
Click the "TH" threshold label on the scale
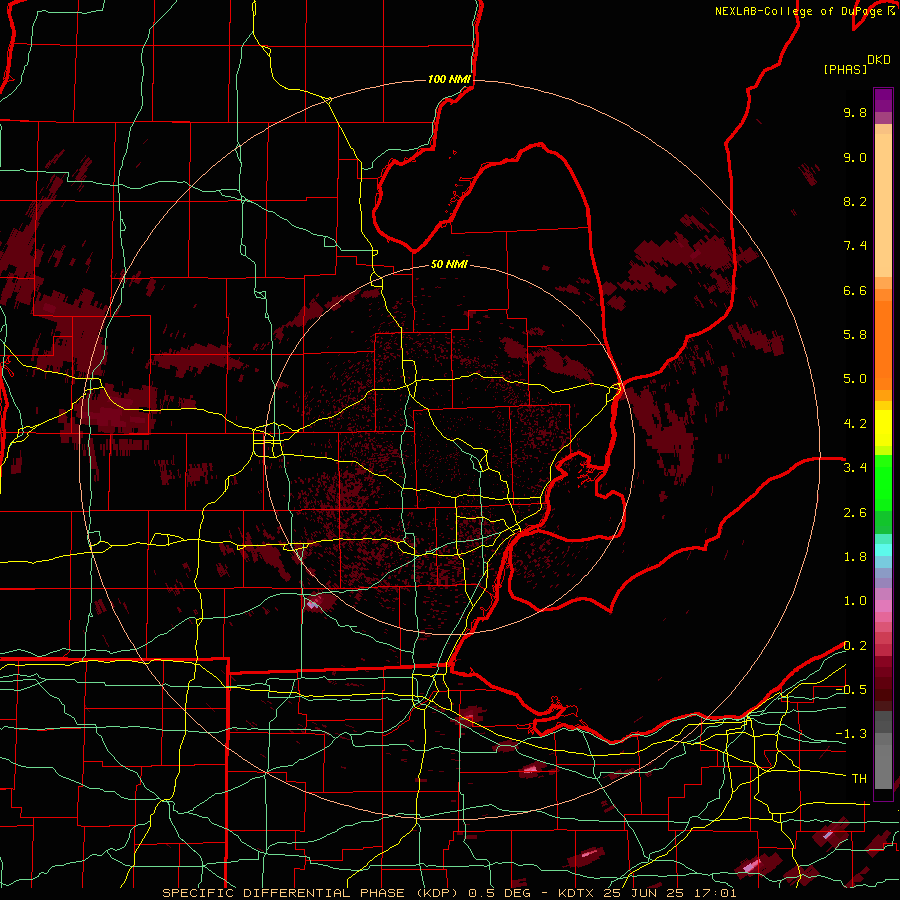coord(859,779)
